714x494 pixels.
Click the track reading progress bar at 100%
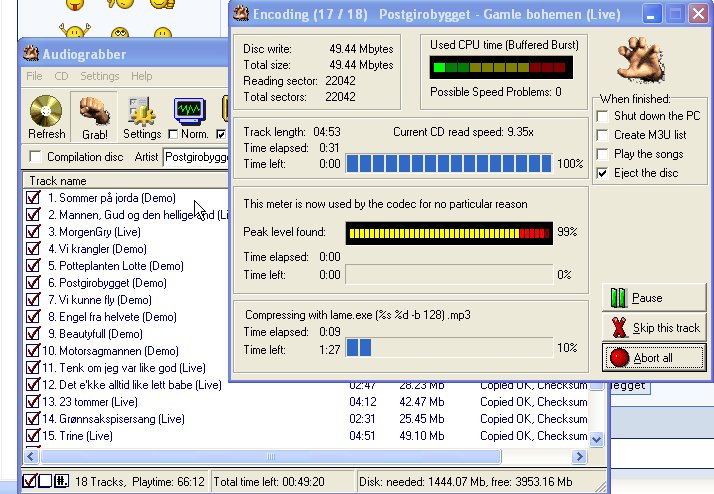(449, 163)
